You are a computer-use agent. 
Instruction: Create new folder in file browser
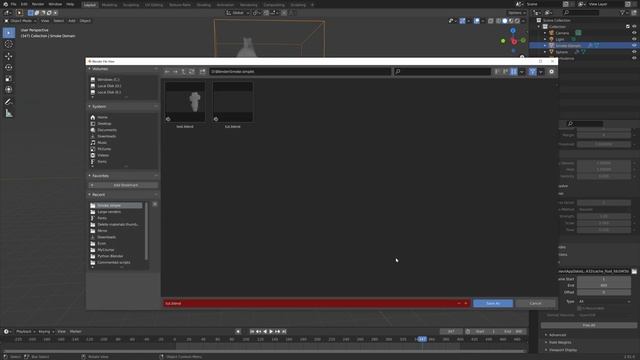coord(202,71)
